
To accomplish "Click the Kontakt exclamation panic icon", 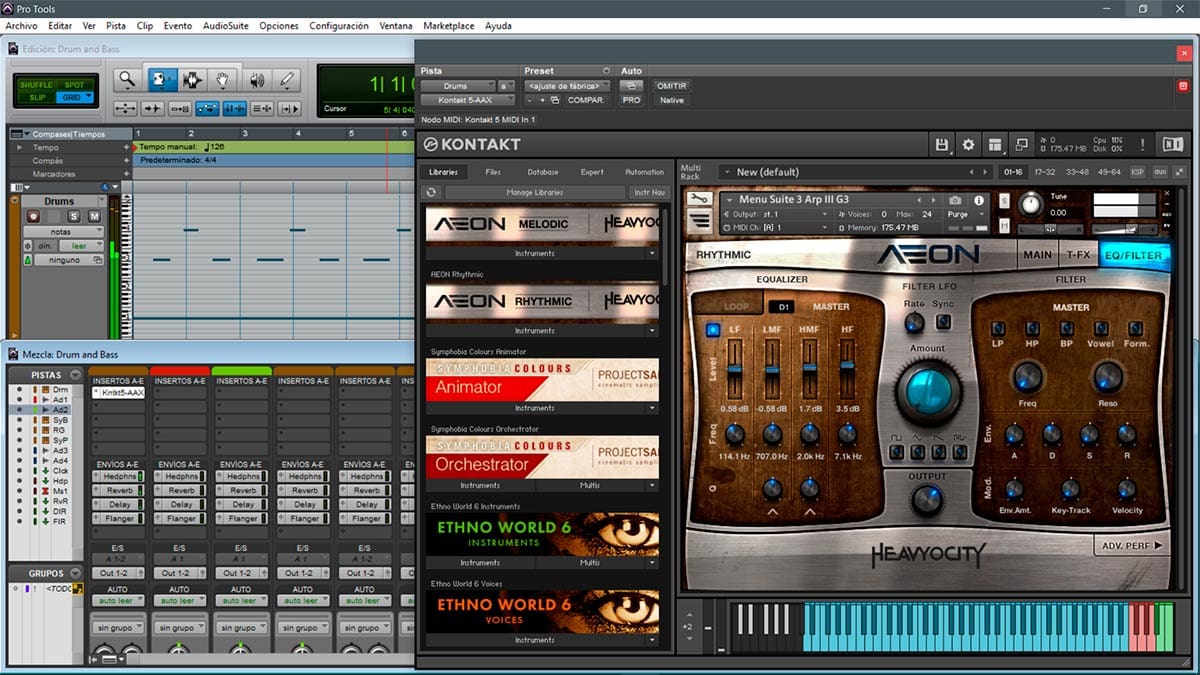I will point(1143,144).
